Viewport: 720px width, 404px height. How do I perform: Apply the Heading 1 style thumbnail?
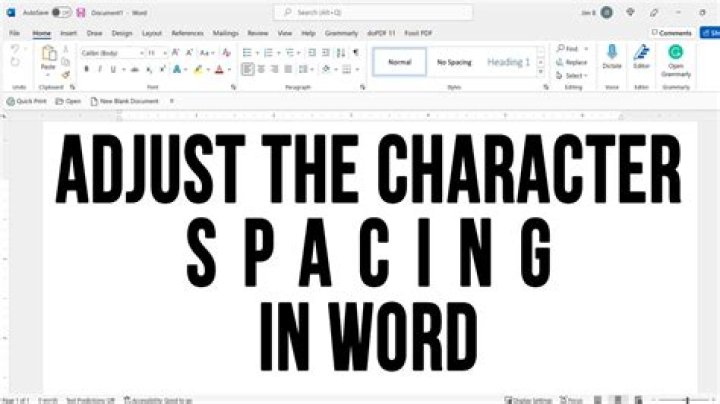[508, 62]
